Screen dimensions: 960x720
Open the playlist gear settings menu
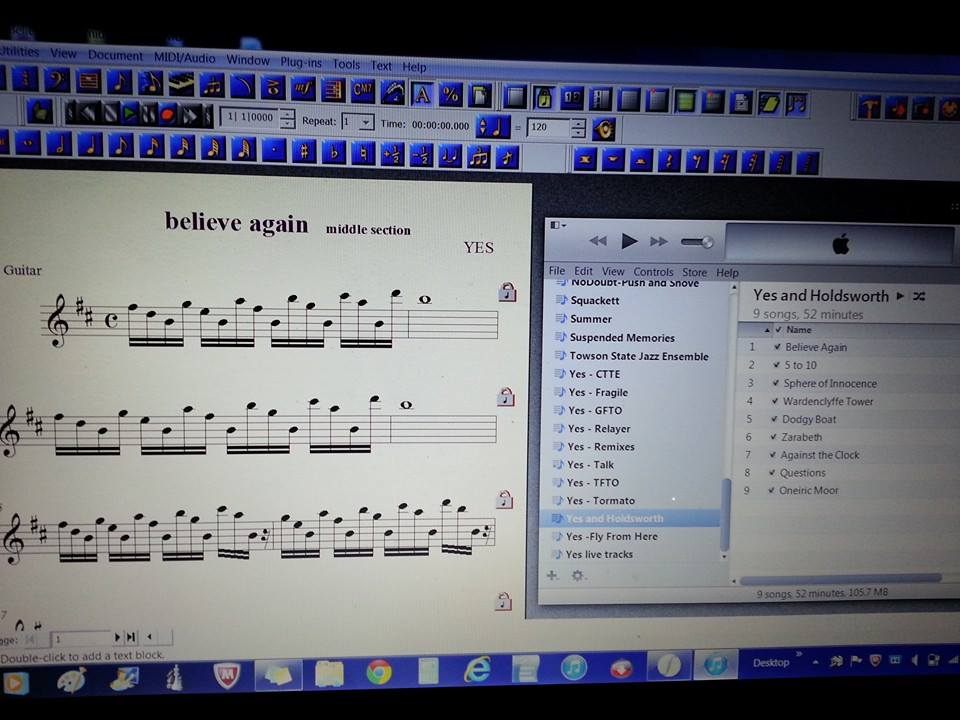tap(578, 576)
